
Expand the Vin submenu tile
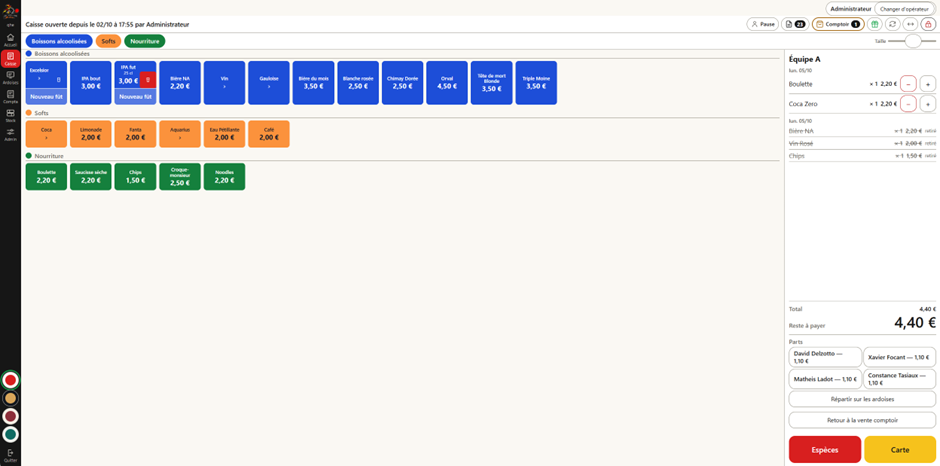click(224, 83)
